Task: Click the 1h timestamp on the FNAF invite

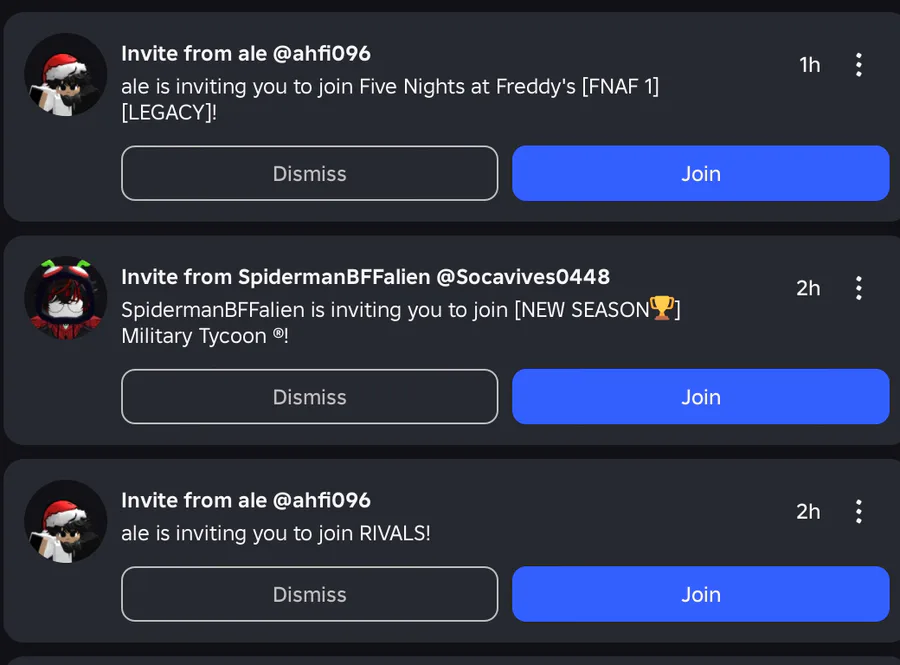Action: (x=809, y=65)
